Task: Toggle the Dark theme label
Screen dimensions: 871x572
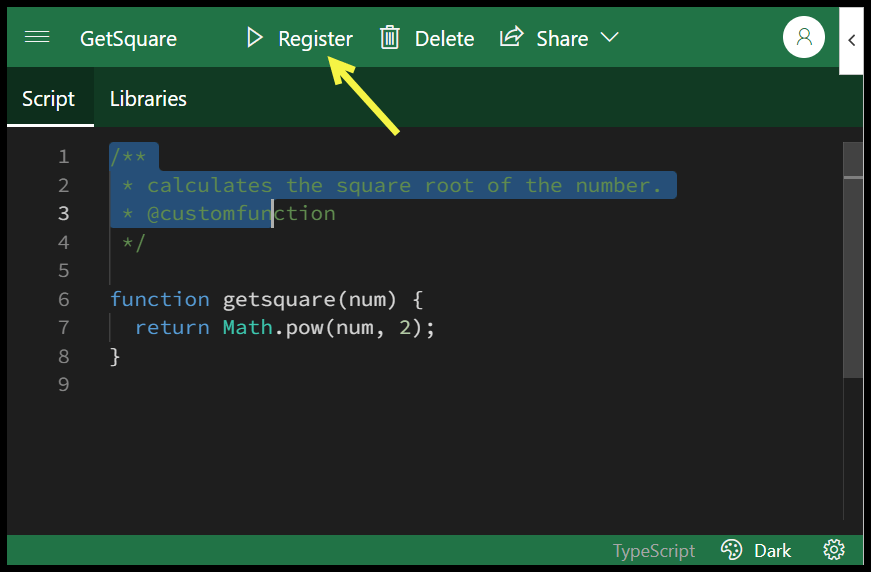Action: point(772,550)
